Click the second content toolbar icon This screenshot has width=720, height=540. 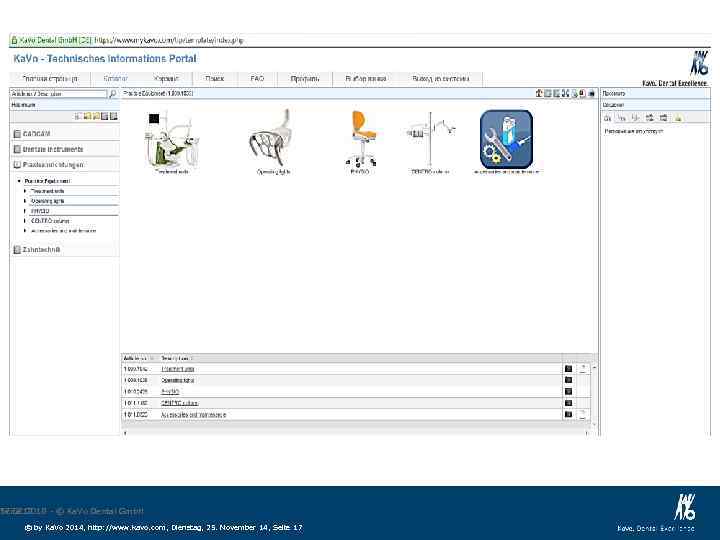click(548, 93)
